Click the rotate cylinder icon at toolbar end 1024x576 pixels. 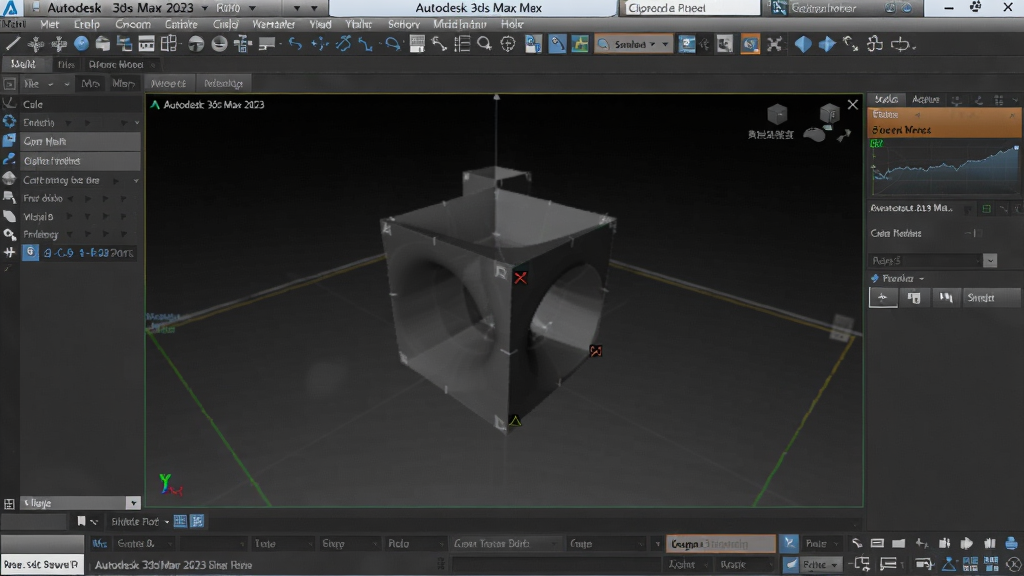tap(901, 44)
